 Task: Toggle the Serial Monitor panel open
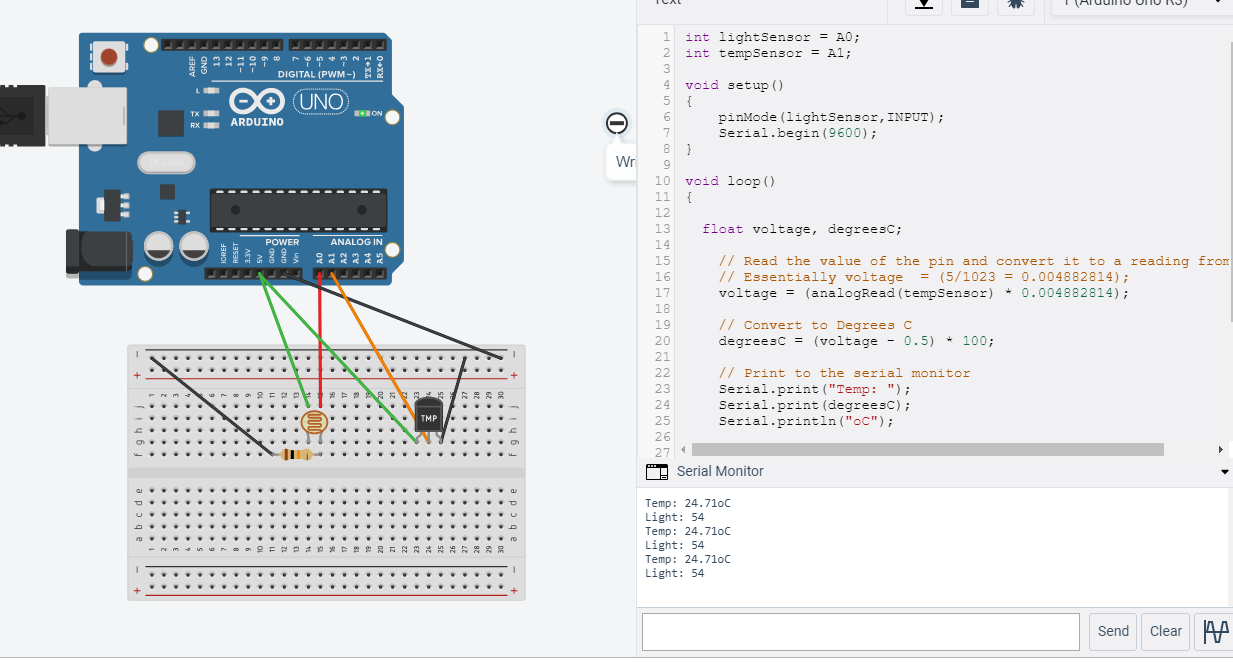click(720, 471)
